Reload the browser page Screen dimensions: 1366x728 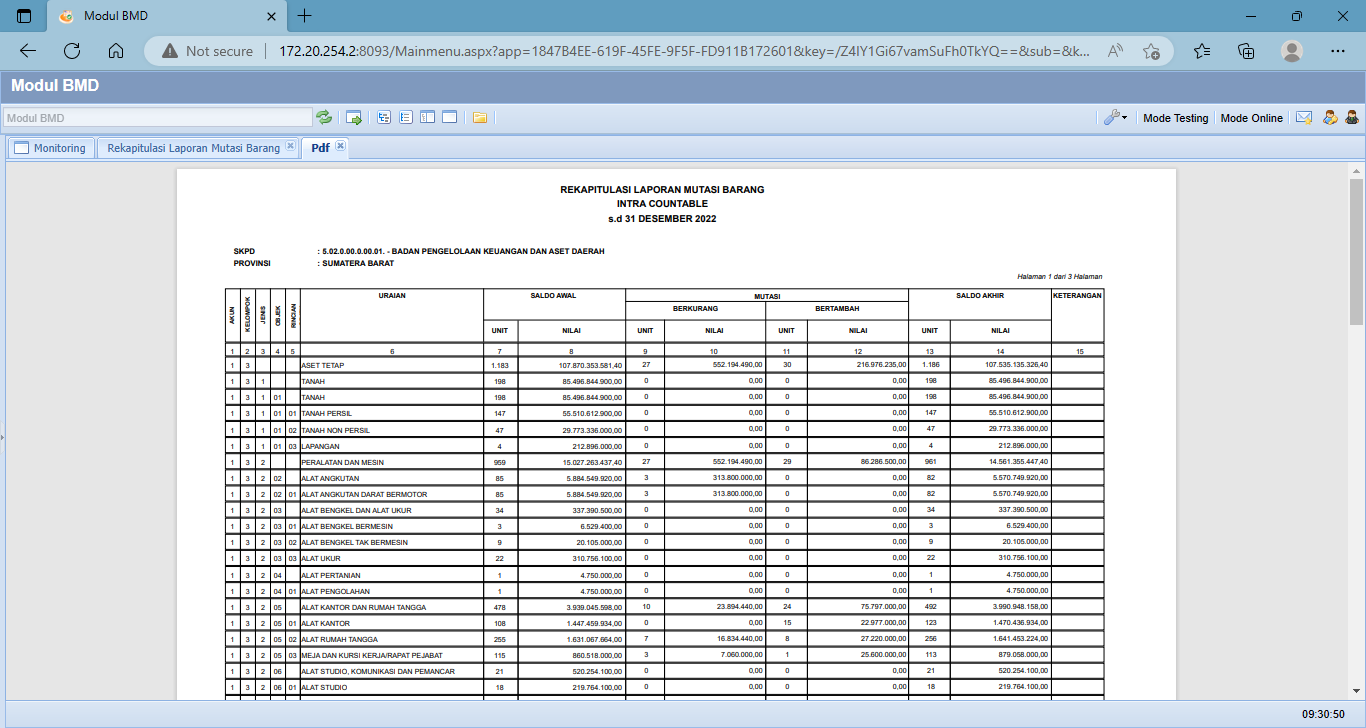coord(72,51)
